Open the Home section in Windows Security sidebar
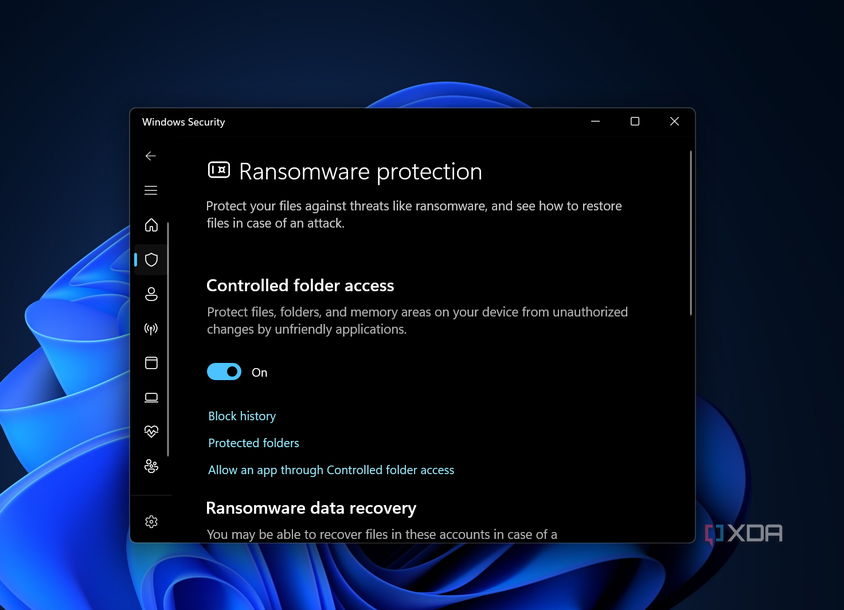This screenshot has height=610, width=844. (x=151, y=225)
